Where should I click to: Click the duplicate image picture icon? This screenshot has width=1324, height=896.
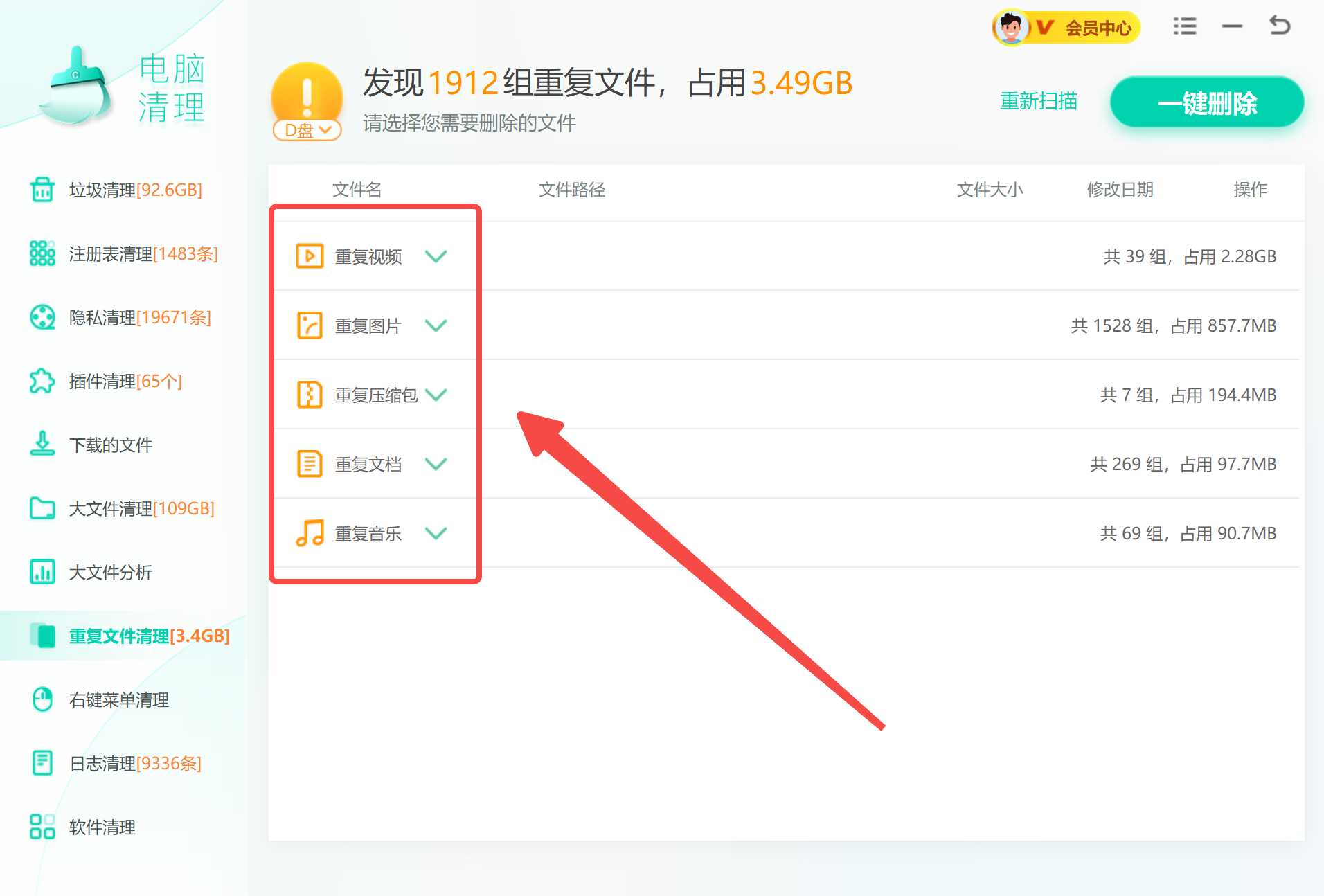310,325
